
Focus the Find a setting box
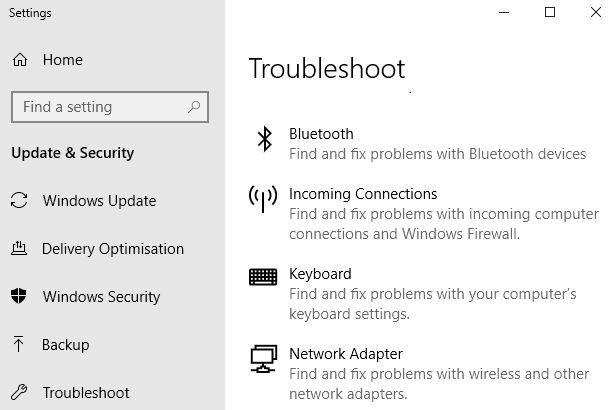click(100, 107)
